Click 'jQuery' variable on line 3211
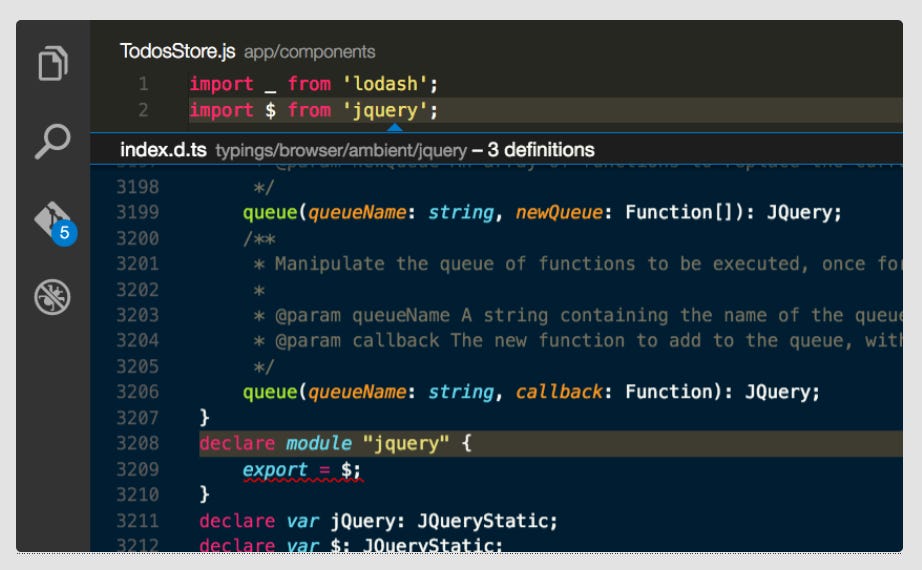Image resolution: width=922 pixels, height=570 pixels. tap(363, 521)
